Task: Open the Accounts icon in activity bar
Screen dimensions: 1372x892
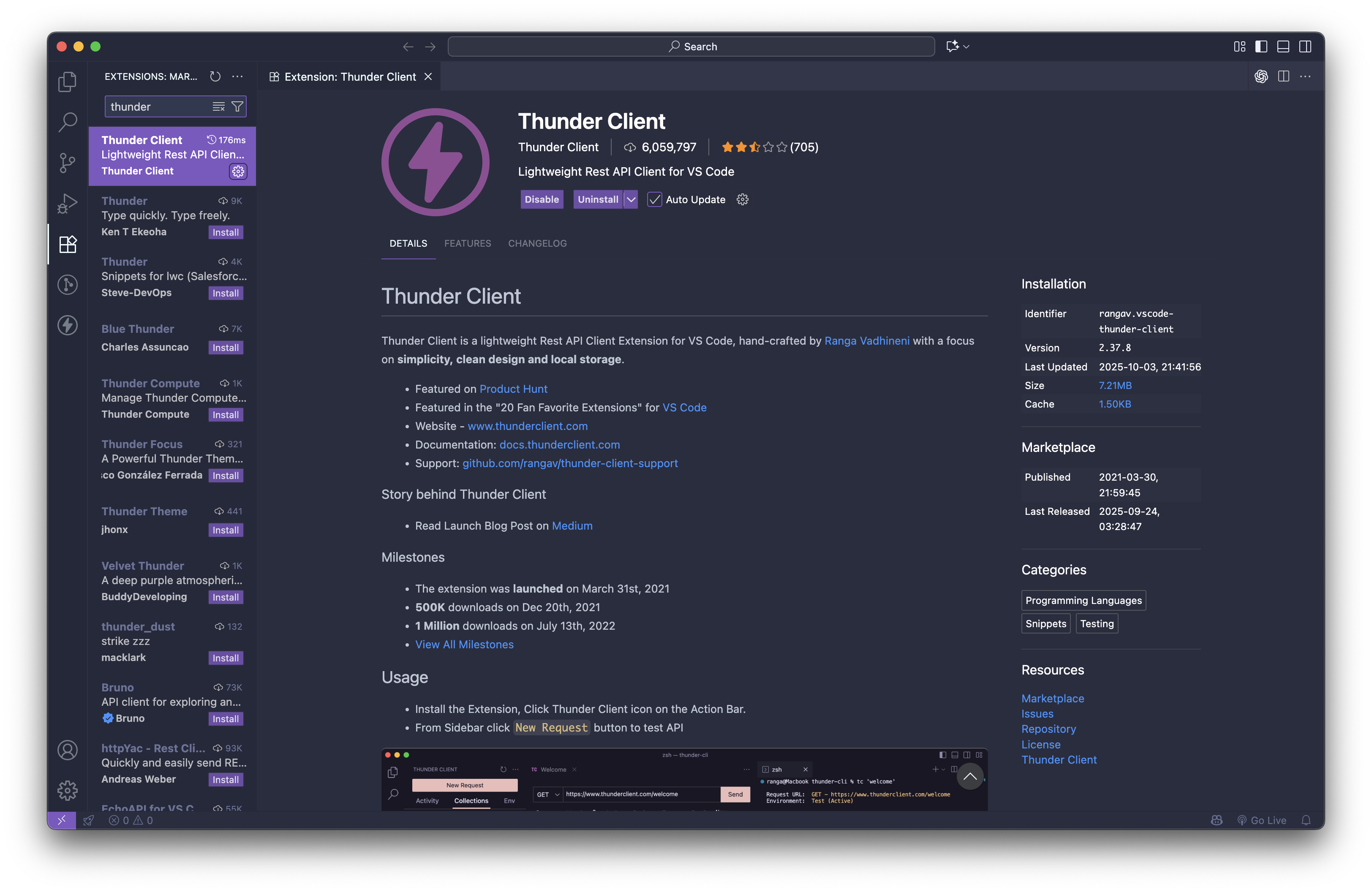Action: pyautogui.click(x=68, y=750)
